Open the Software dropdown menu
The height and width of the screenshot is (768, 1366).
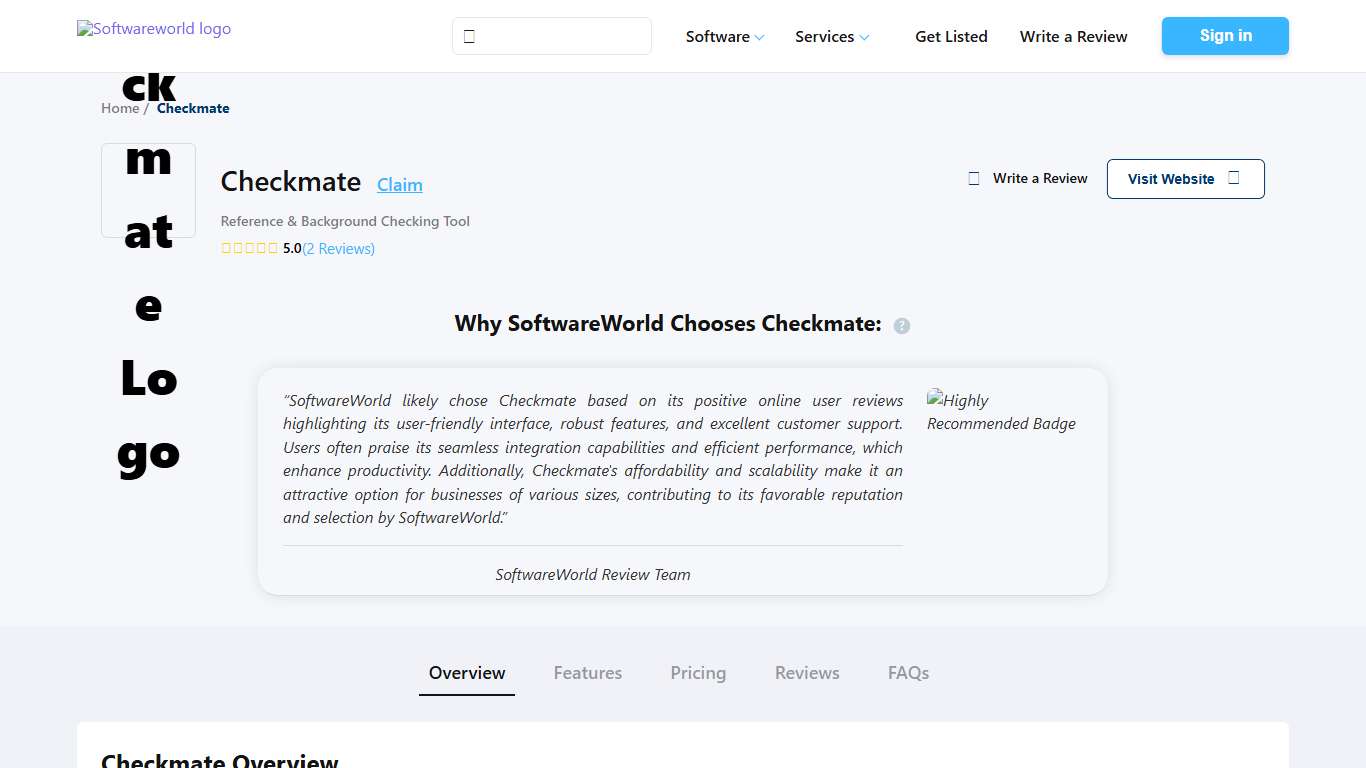point(724,36)
